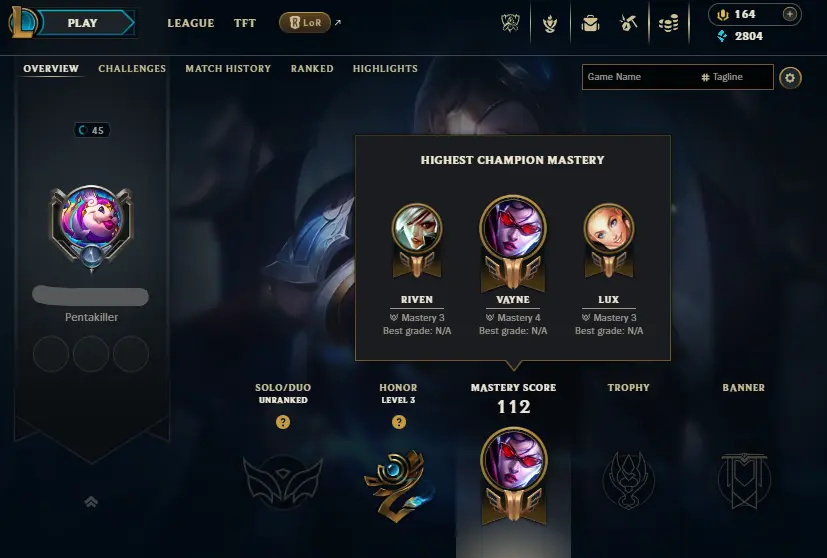The height and width of the screenshot is (558, 827).
Task: Click the Solo/Duo question mark help icon
Action: pos(283,422)
